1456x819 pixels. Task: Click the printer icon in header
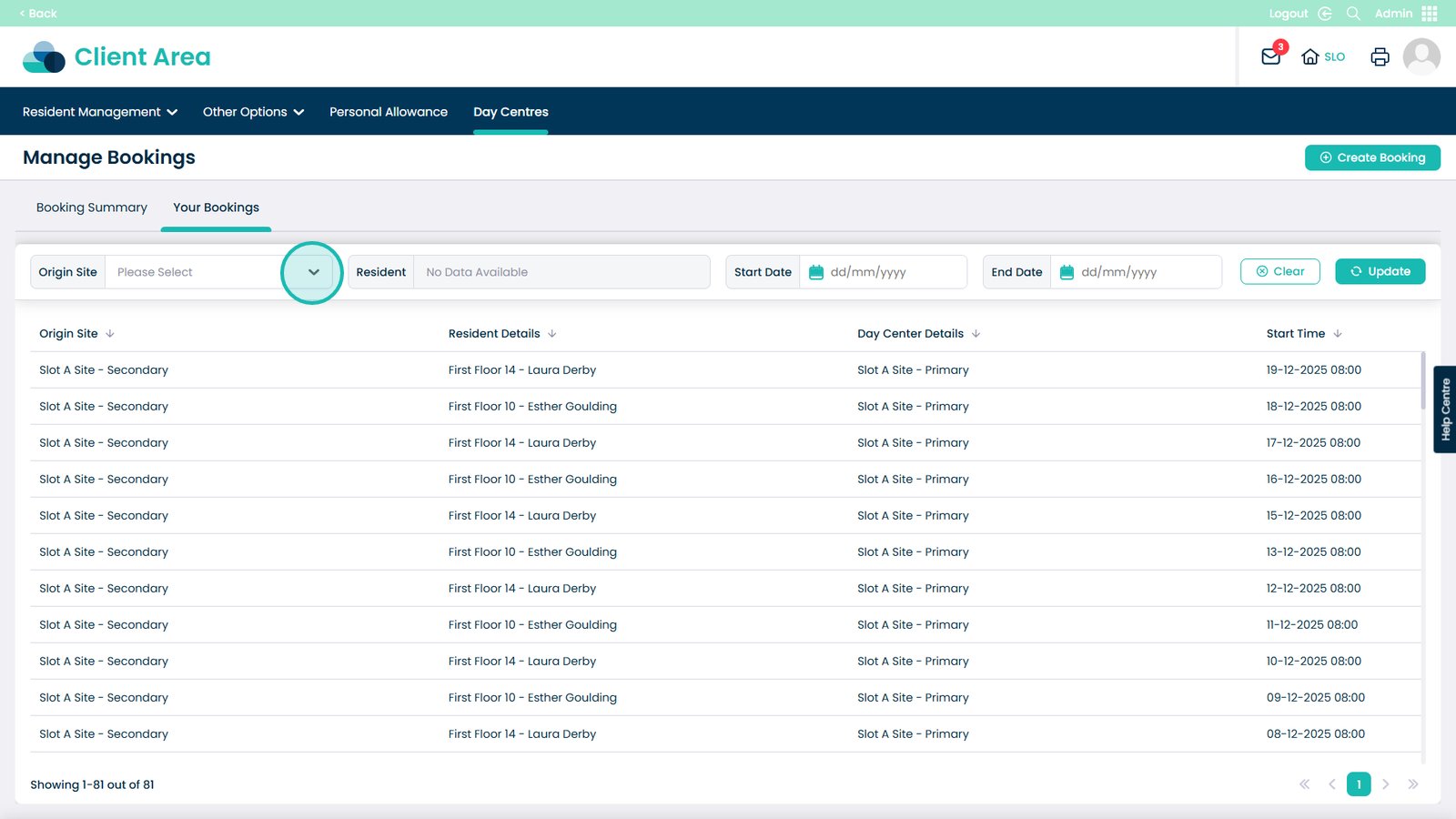pos(1380,56)
